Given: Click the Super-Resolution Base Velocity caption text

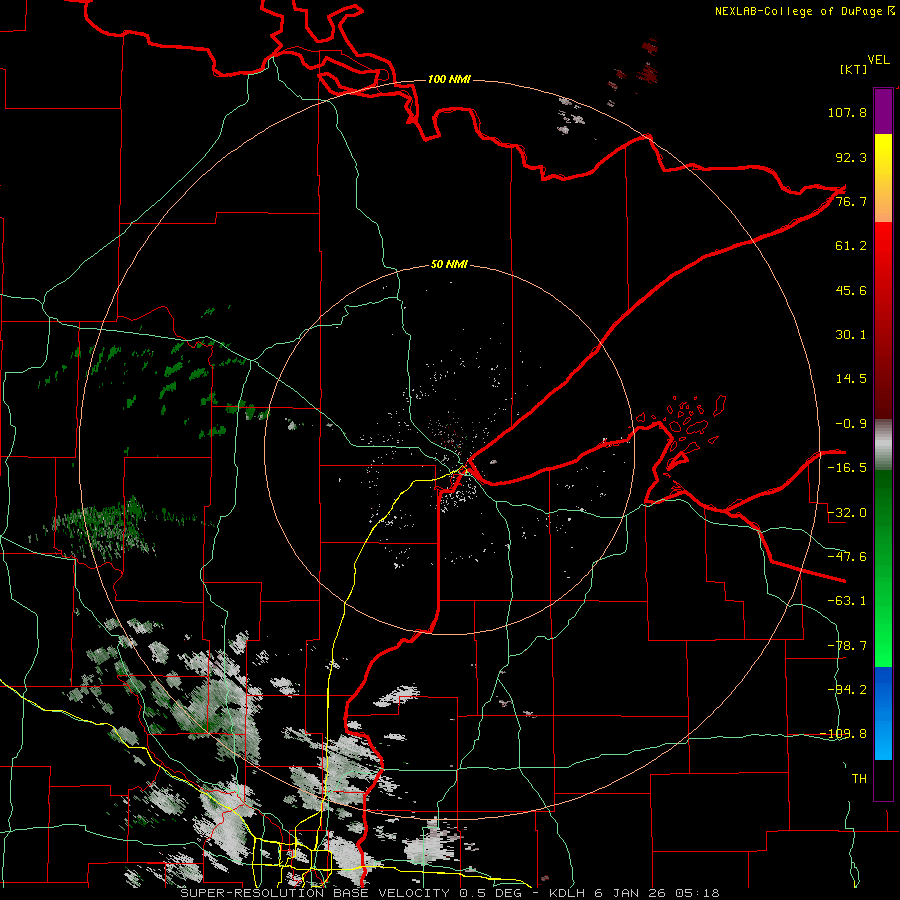Looking at the screenshot, I should pos(450,893).
